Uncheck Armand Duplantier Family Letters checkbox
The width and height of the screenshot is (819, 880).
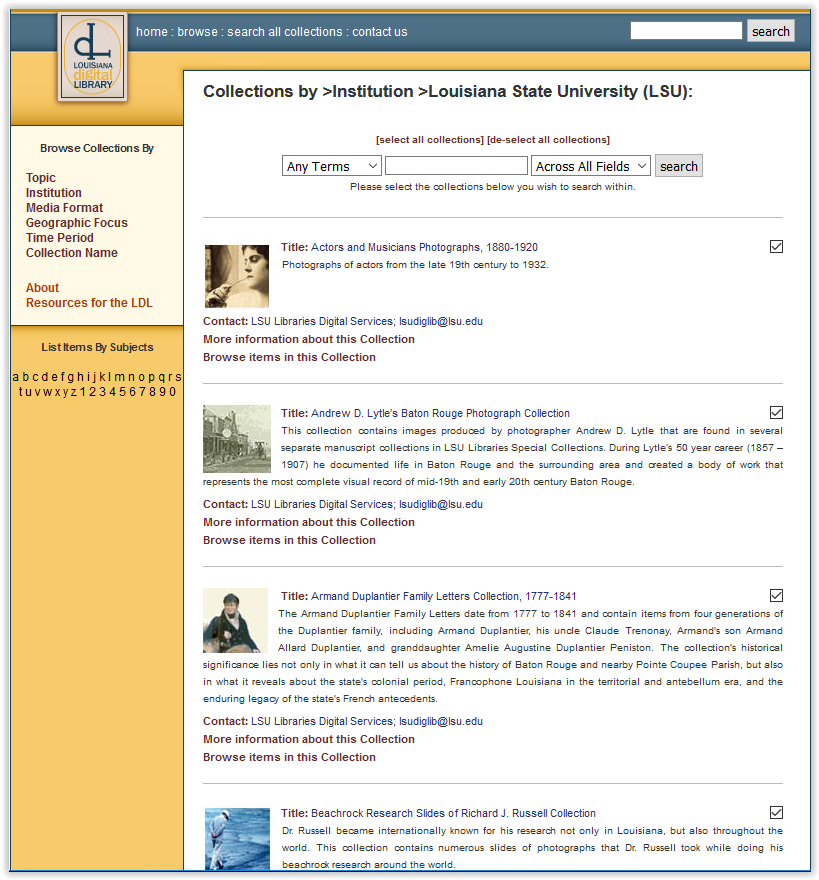click(x=776, y=595)
